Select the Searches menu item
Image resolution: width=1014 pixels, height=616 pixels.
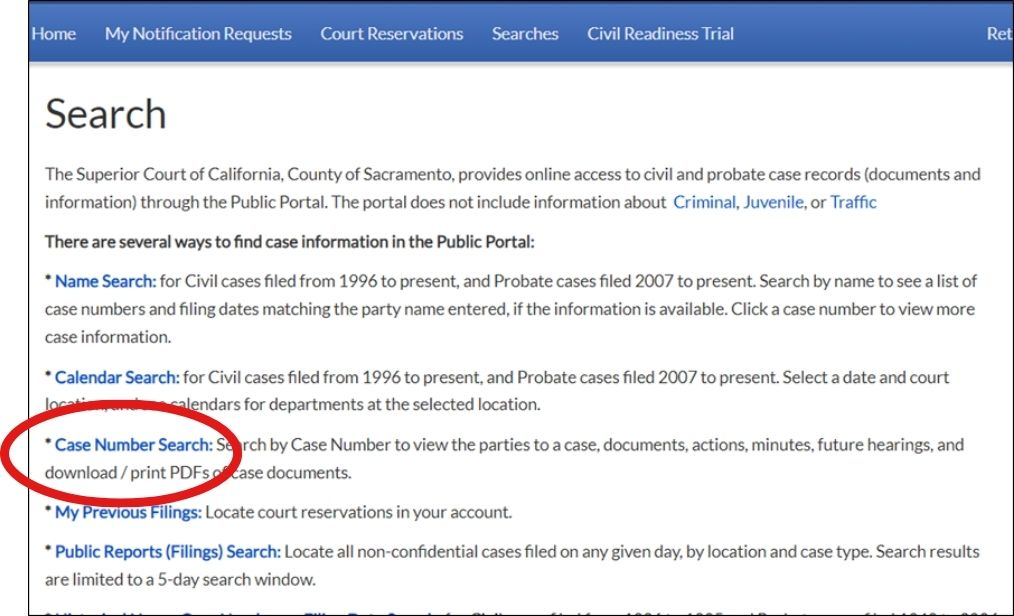pyautogui.click(x=525, y=34)
